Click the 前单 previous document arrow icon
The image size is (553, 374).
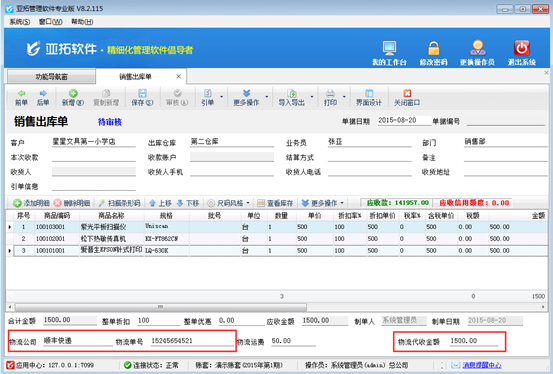pyautogui.click(x=22, y=94)
